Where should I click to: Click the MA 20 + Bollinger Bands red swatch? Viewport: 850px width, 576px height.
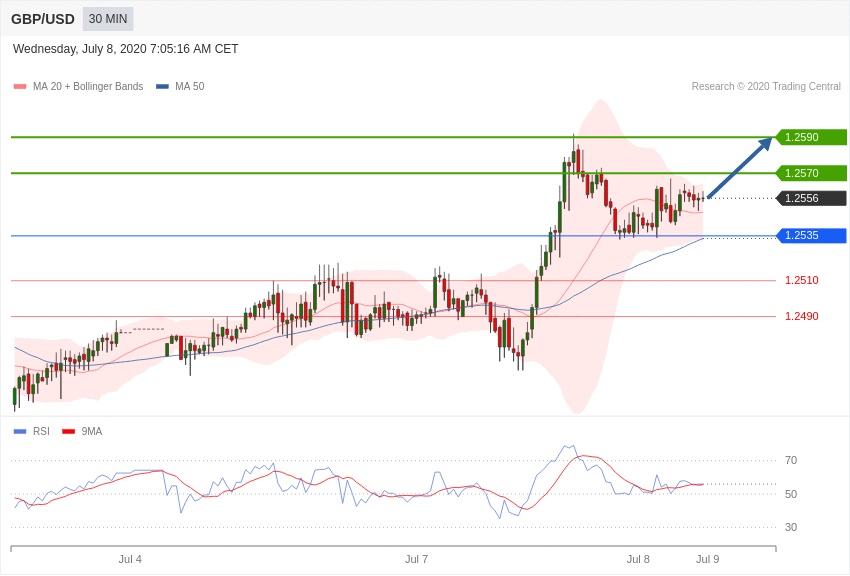pos(20,87)
